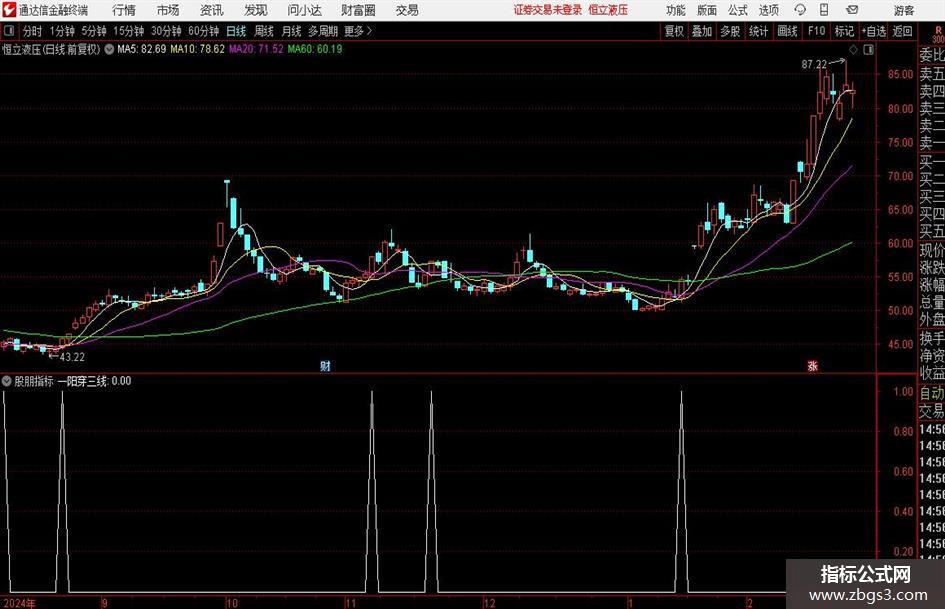Open the mail envelope icon
The image size is (945, 609).
click(x=852, y=10)
